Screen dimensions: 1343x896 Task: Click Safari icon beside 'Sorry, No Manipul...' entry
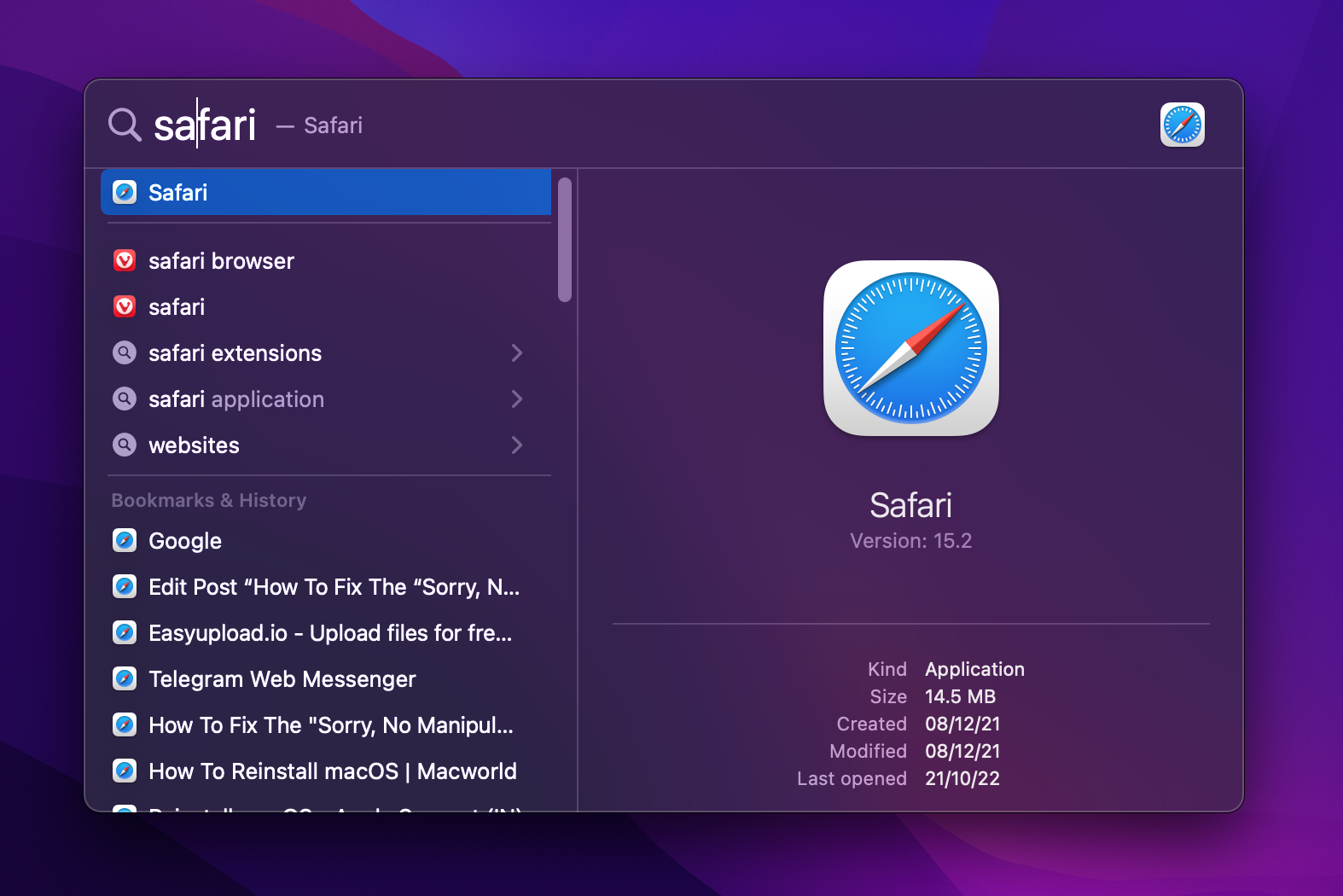(125, 724)
